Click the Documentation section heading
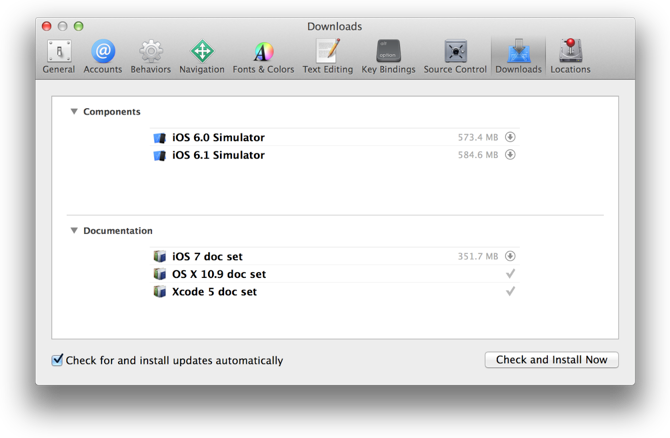Viewport: 670px width, 438px height. (x=118, y=231)
